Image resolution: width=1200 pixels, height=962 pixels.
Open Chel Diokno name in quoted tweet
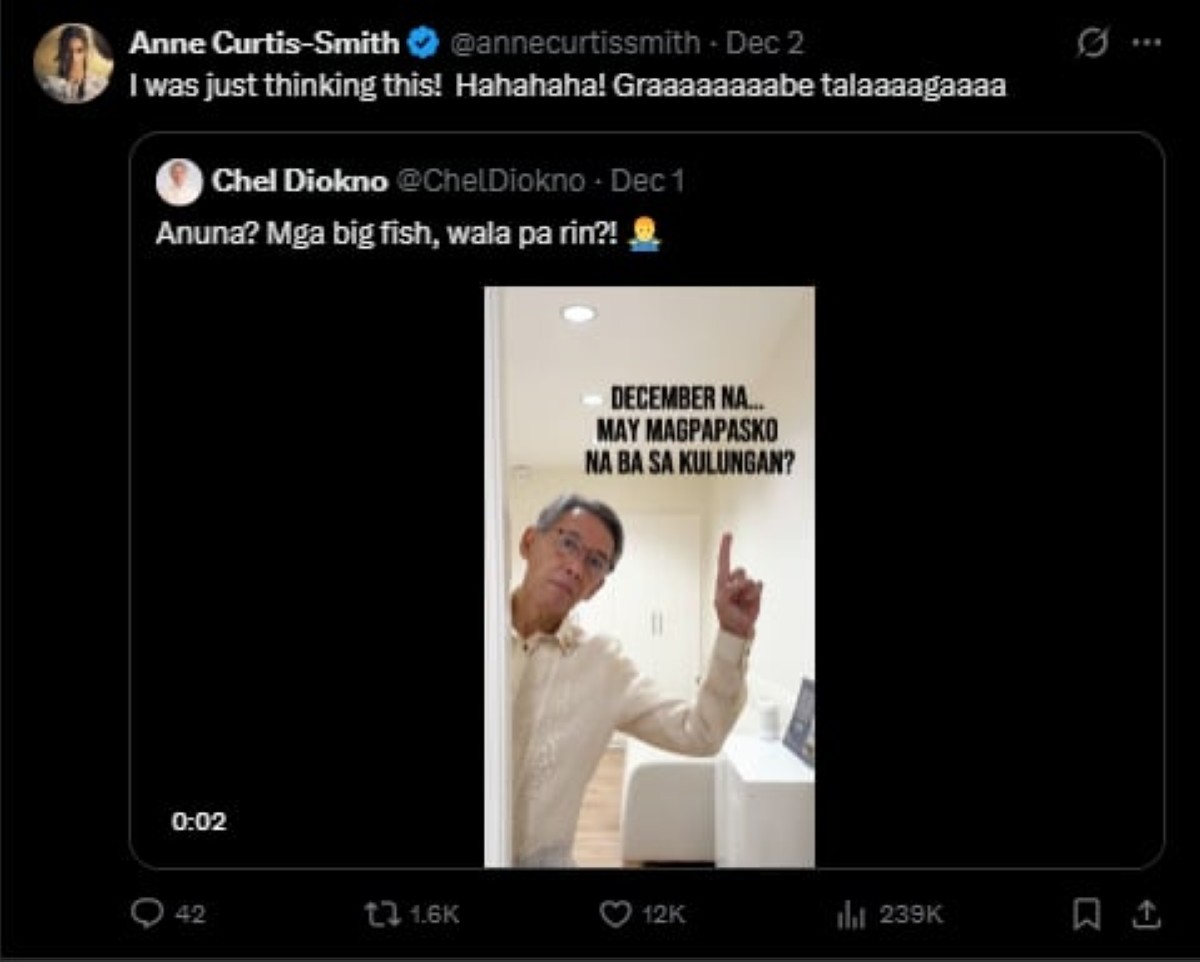297,181
